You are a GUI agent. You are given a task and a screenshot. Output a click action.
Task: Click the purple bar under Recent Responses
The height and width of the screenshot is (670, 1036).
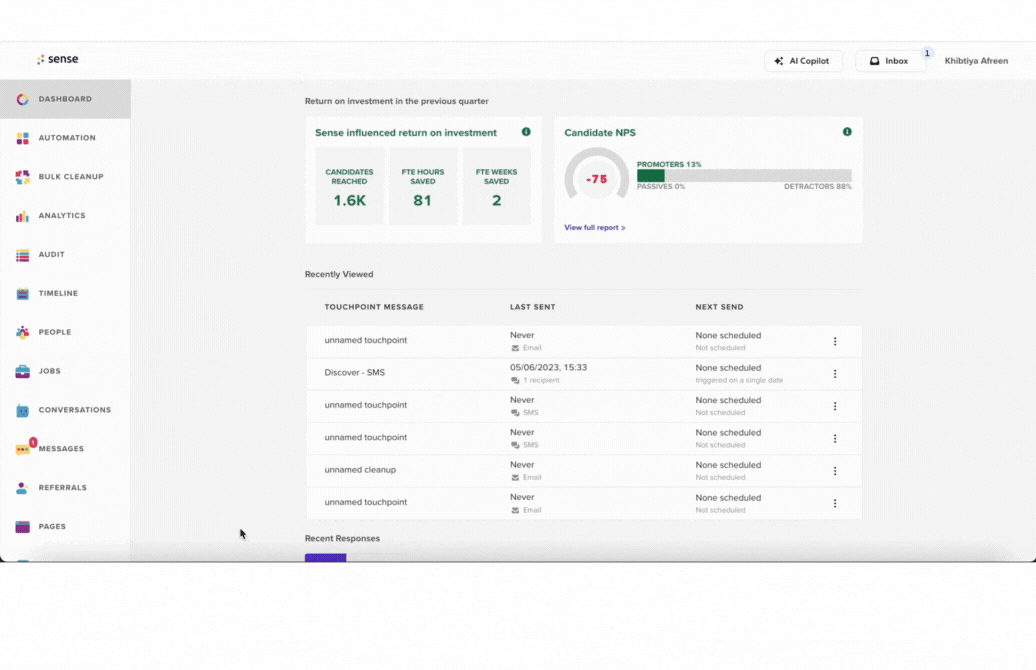coord(325,558)
